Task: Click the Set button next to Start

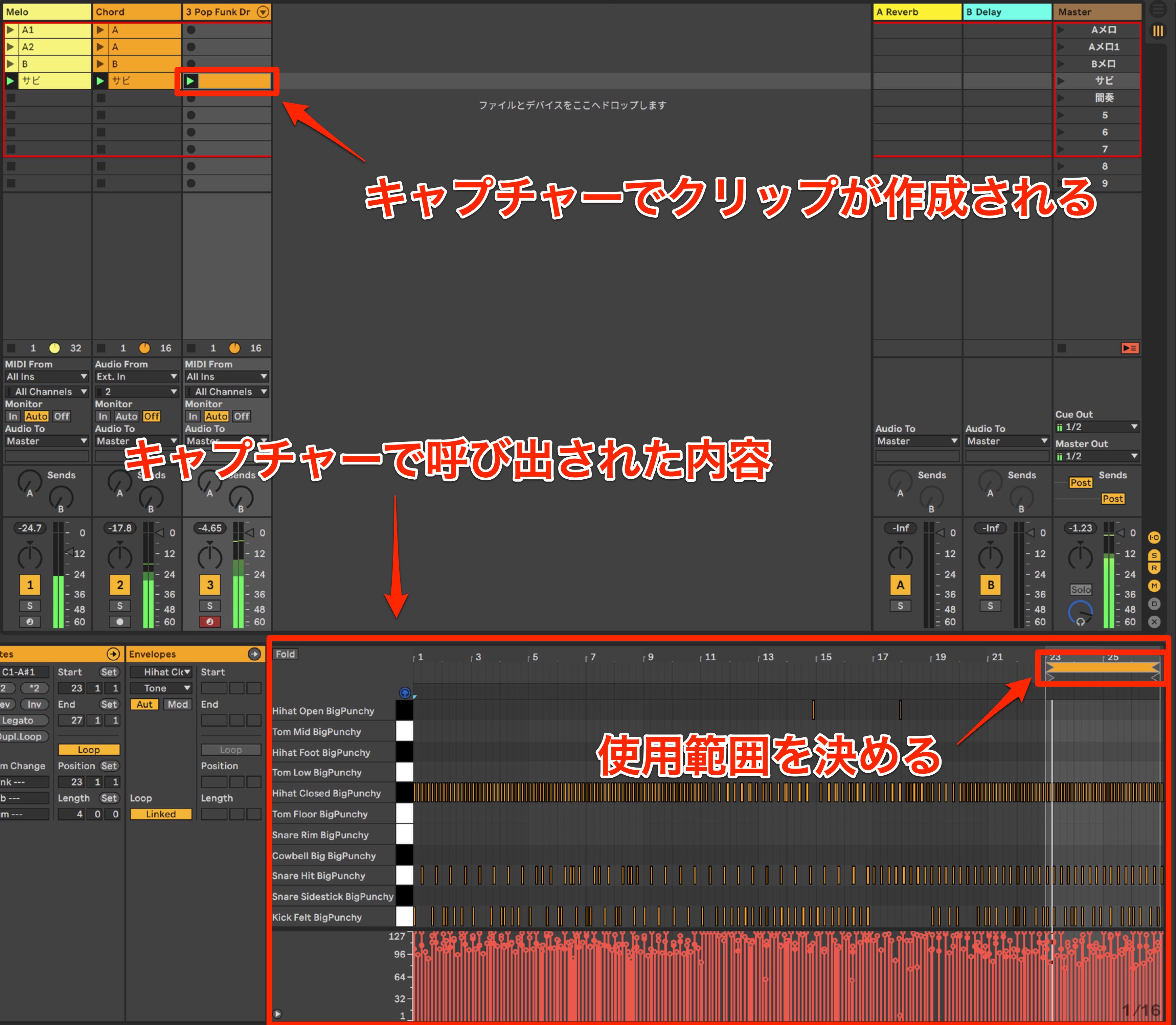Action: 109,672
